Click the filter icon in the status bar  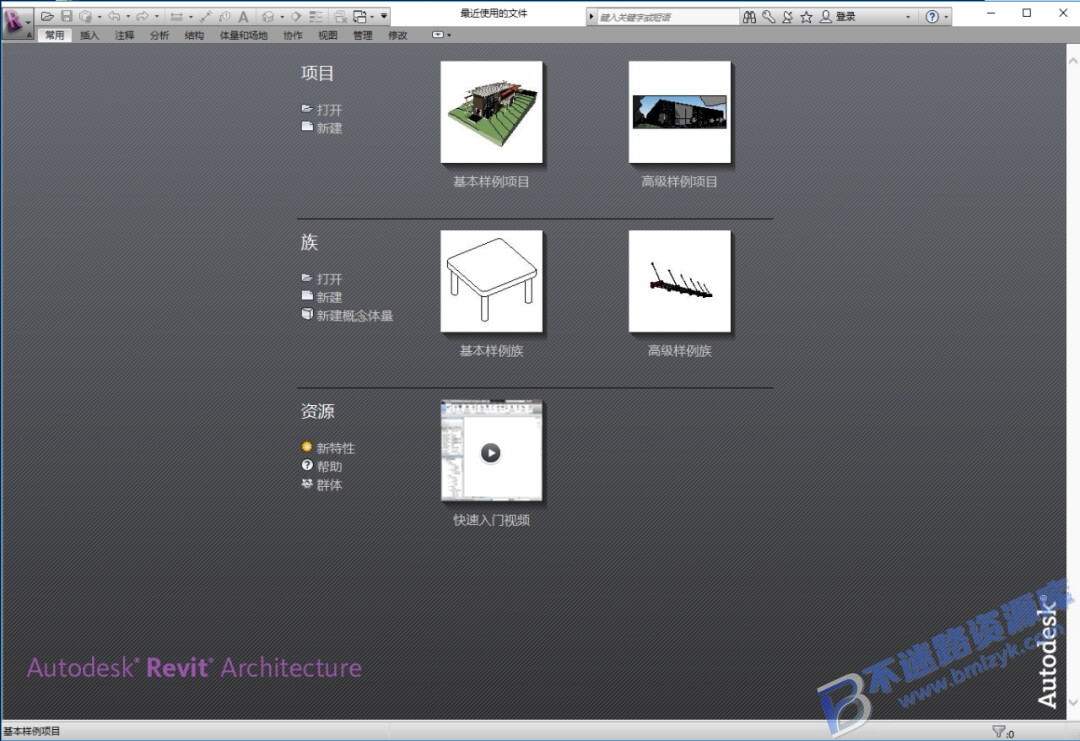pyautogui.click(x=999, y=731)
